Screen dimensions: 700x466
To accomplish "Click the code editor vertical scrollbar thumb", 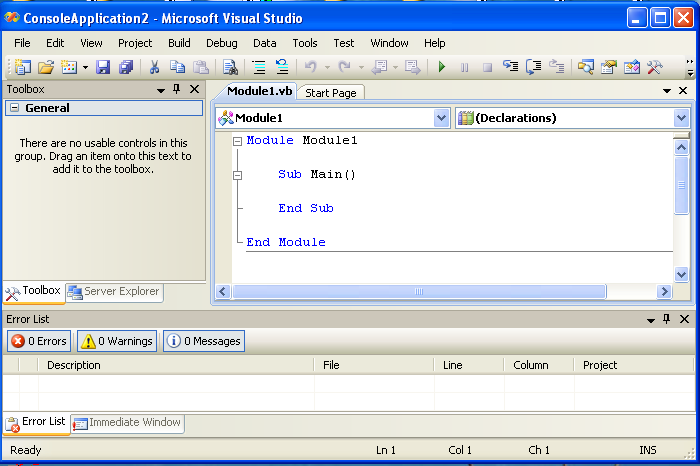I will coord(681,184).
